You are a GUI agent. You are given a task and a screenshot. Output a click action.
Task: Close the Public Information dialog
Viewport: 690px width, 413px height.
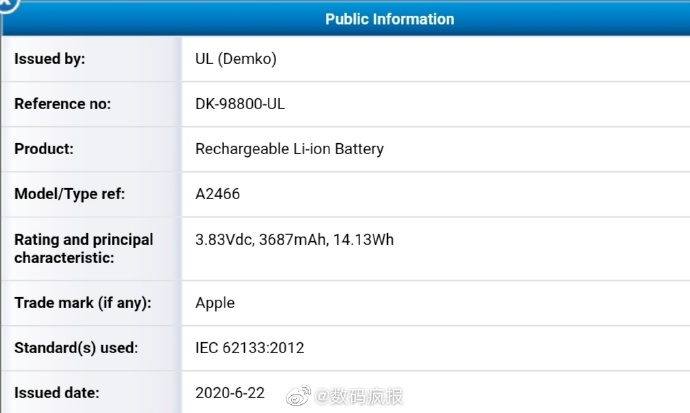(6, 4)
